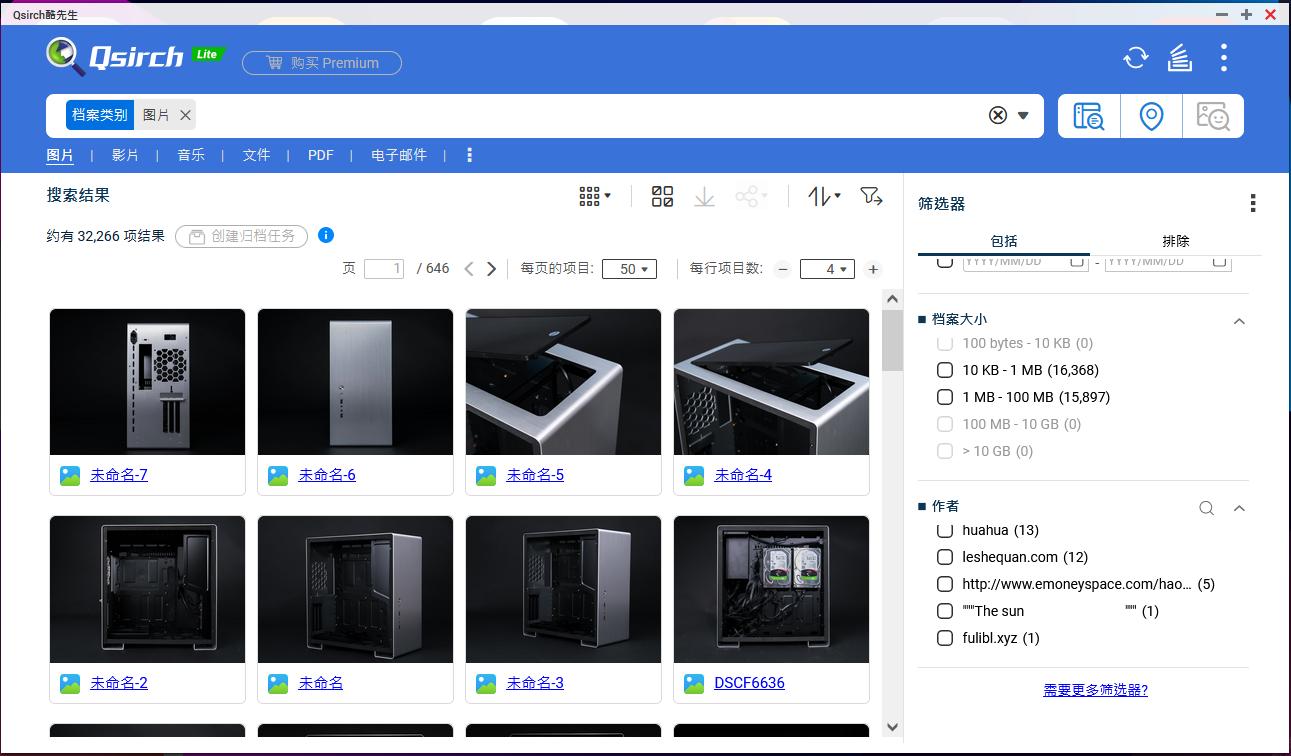Screen dimensions: 1291x756
Task: Open the sort order dropdown
Action: point(822,196)
